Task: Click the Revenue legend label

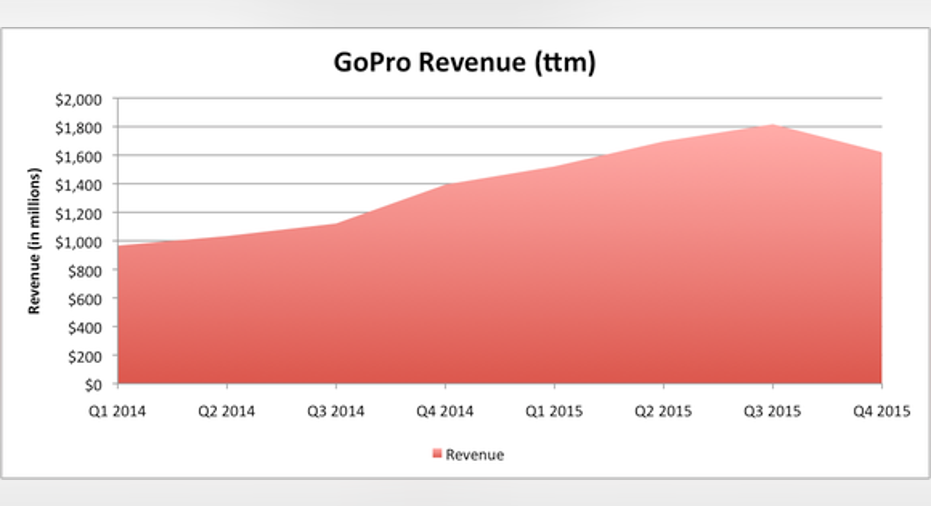Action: click(474, 455)
